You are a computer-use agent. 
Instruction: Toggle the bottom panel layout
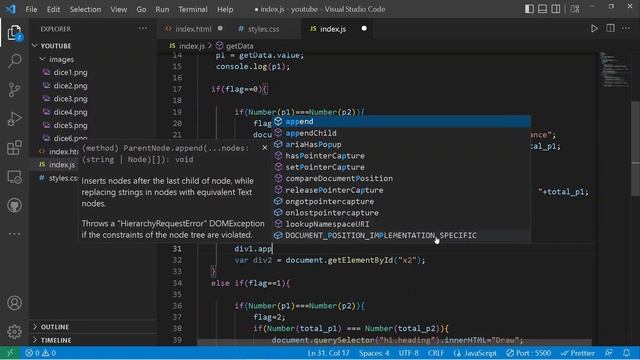[x=542, y=9]
